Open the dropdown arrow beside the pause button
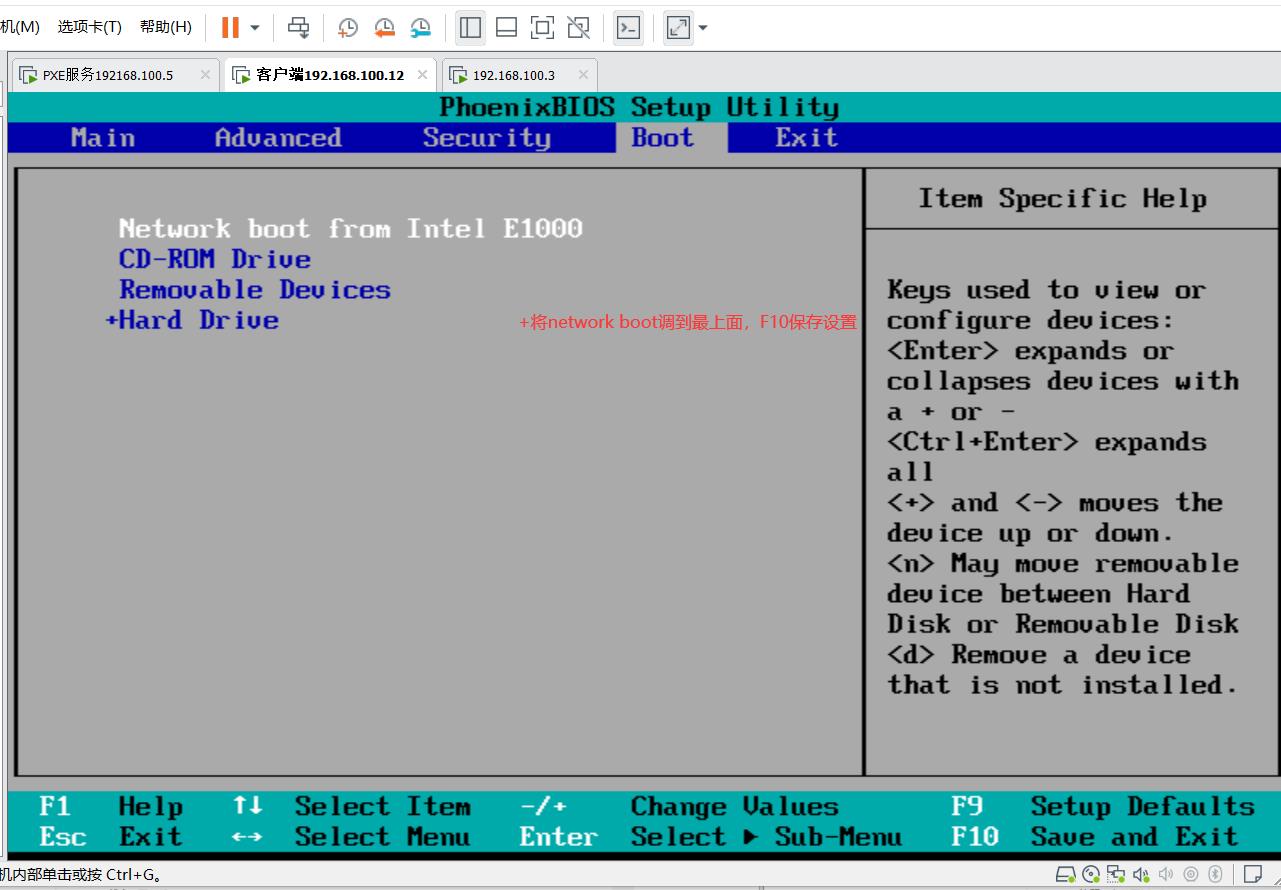Viewport: 1281px width, 890px height. (254, 28)
